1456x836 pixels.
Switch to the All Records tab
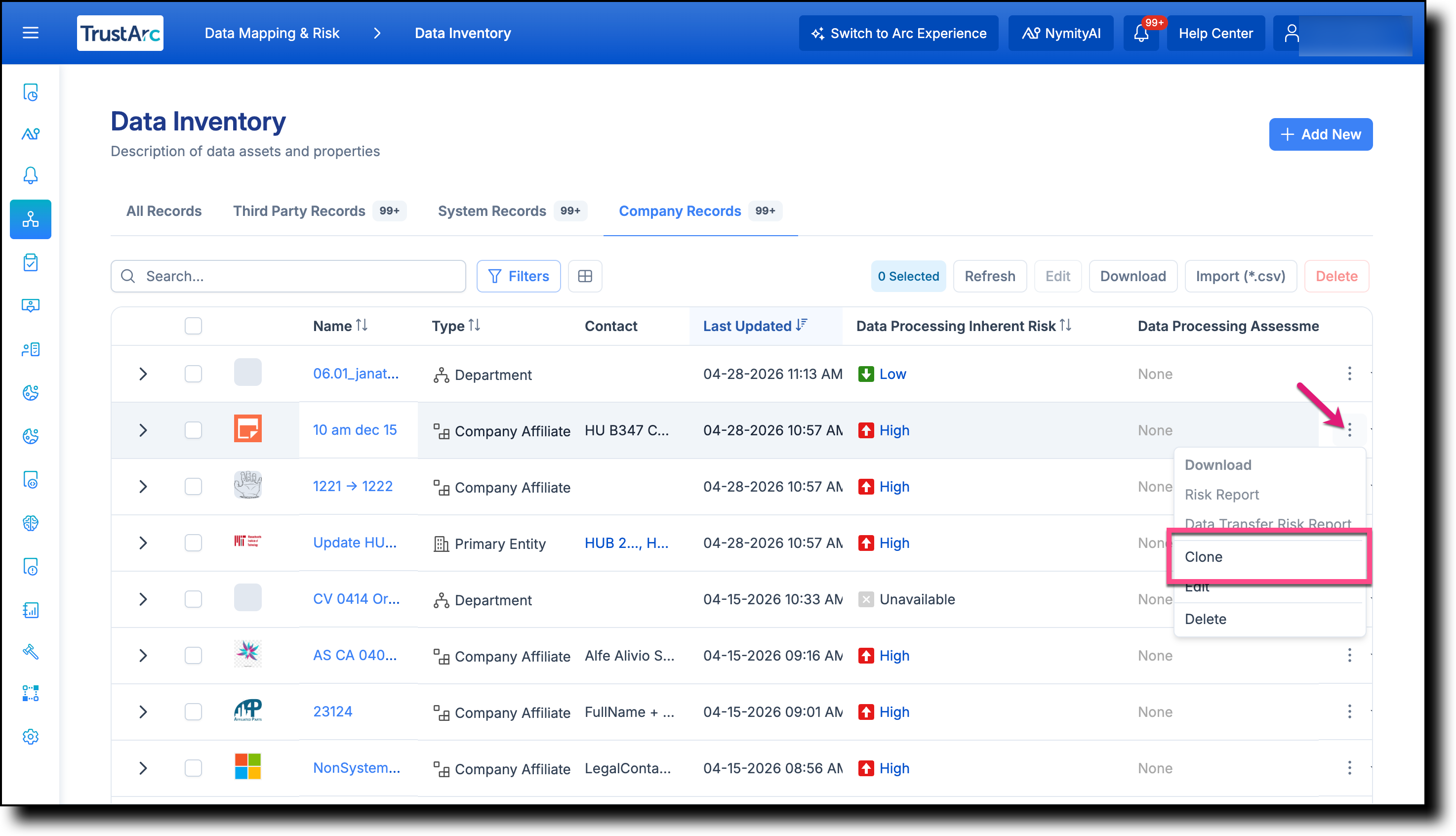tap(163, 210)
